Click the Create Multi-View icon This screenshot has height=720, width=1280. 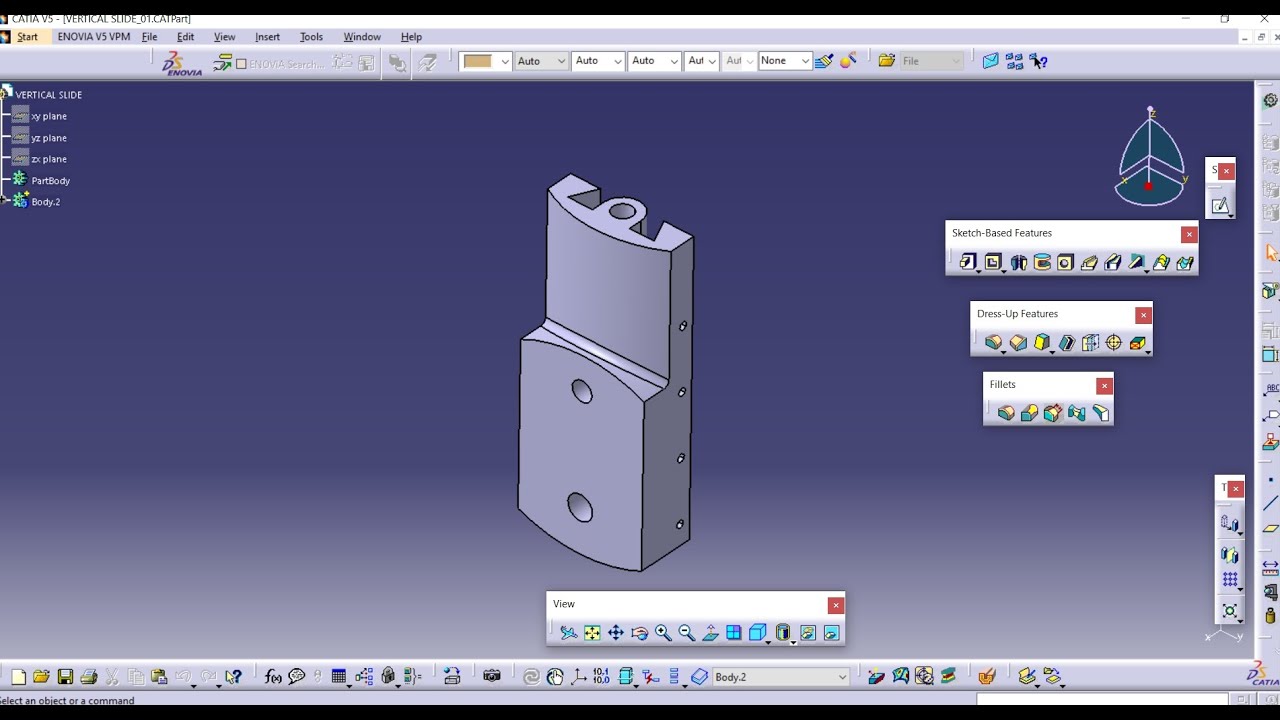pos(734,632)
